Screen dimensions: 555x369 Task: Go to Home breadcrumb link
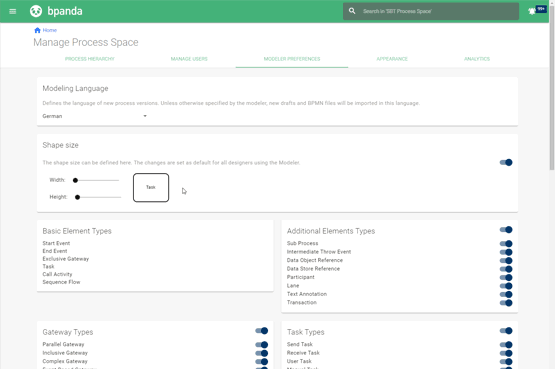point(50,30)
